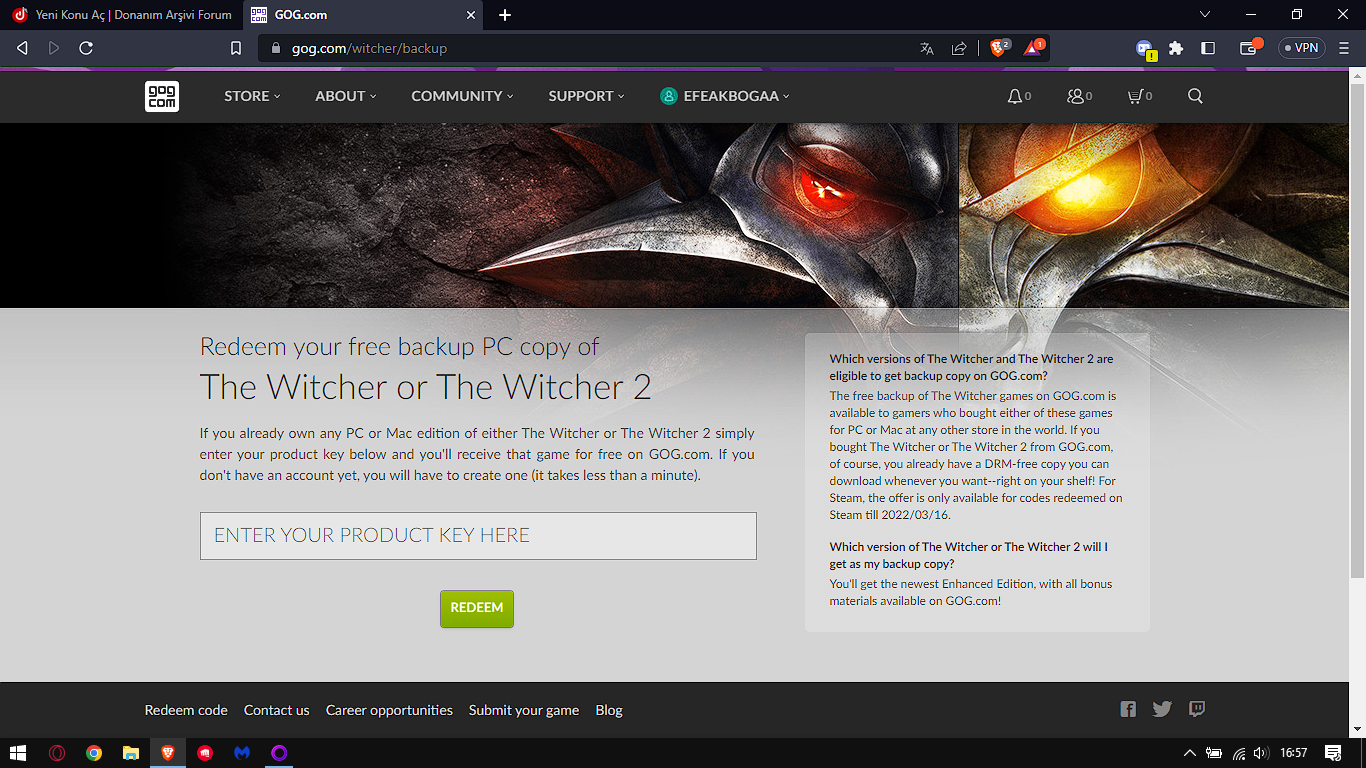1366x768 pixels.
Task: Open the Submit your game footer link
Action: [x=524, y=710]
